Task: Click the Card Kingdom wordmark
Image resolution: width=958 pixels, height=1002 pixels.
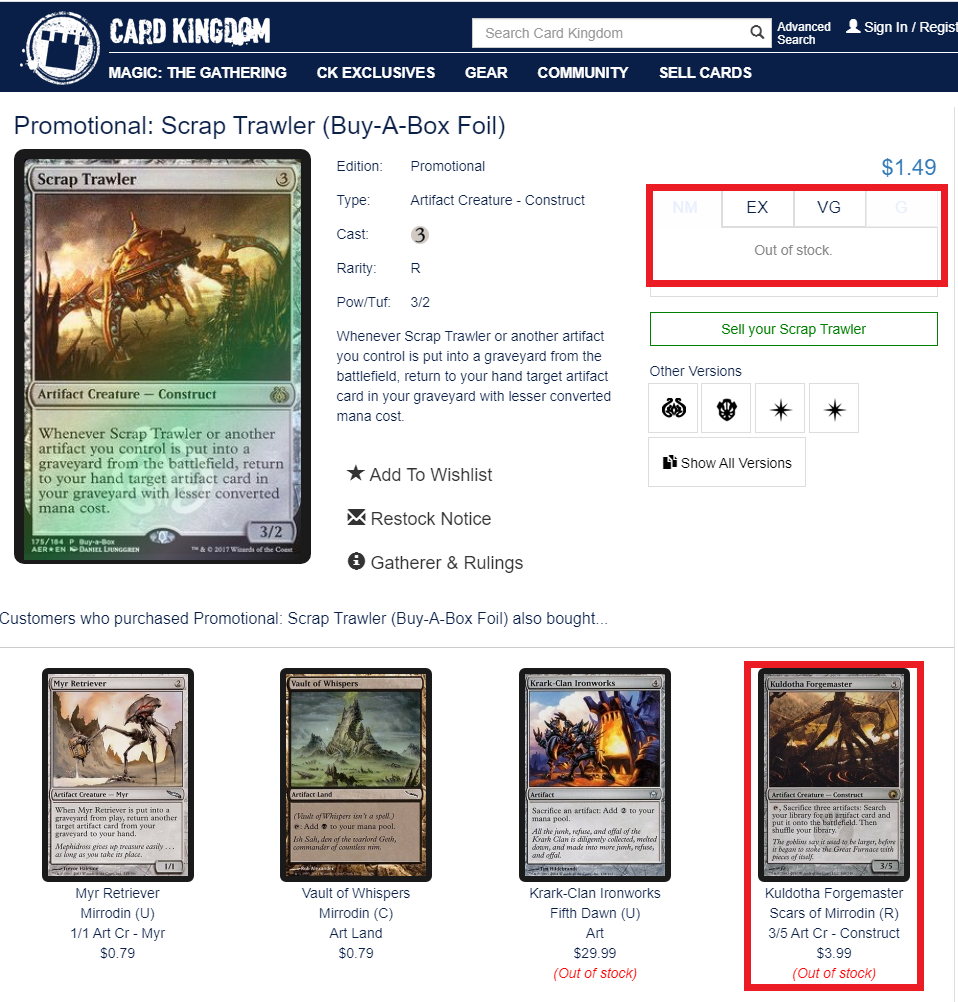Action: point(190,31)
